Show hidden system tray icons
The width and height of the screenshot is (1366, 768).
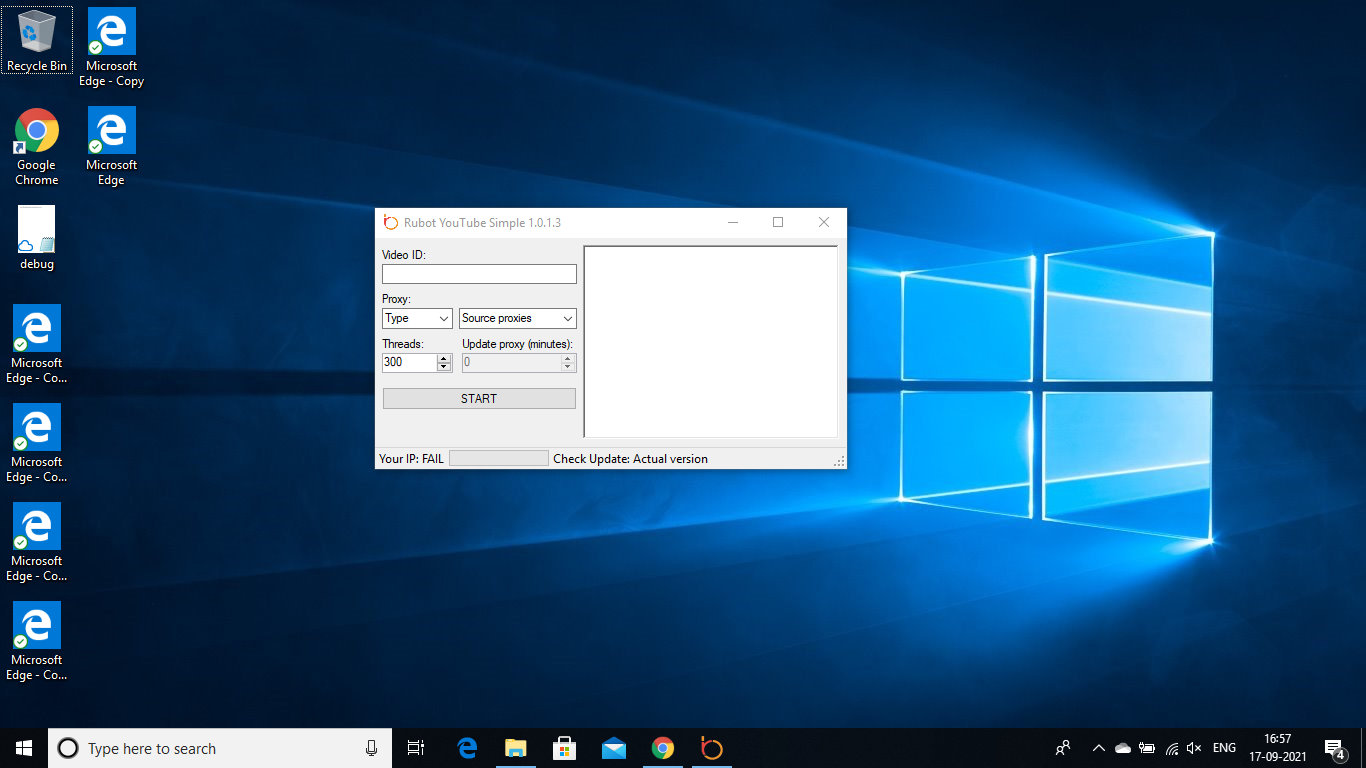pyautogui.click(x=1098, y=748)
